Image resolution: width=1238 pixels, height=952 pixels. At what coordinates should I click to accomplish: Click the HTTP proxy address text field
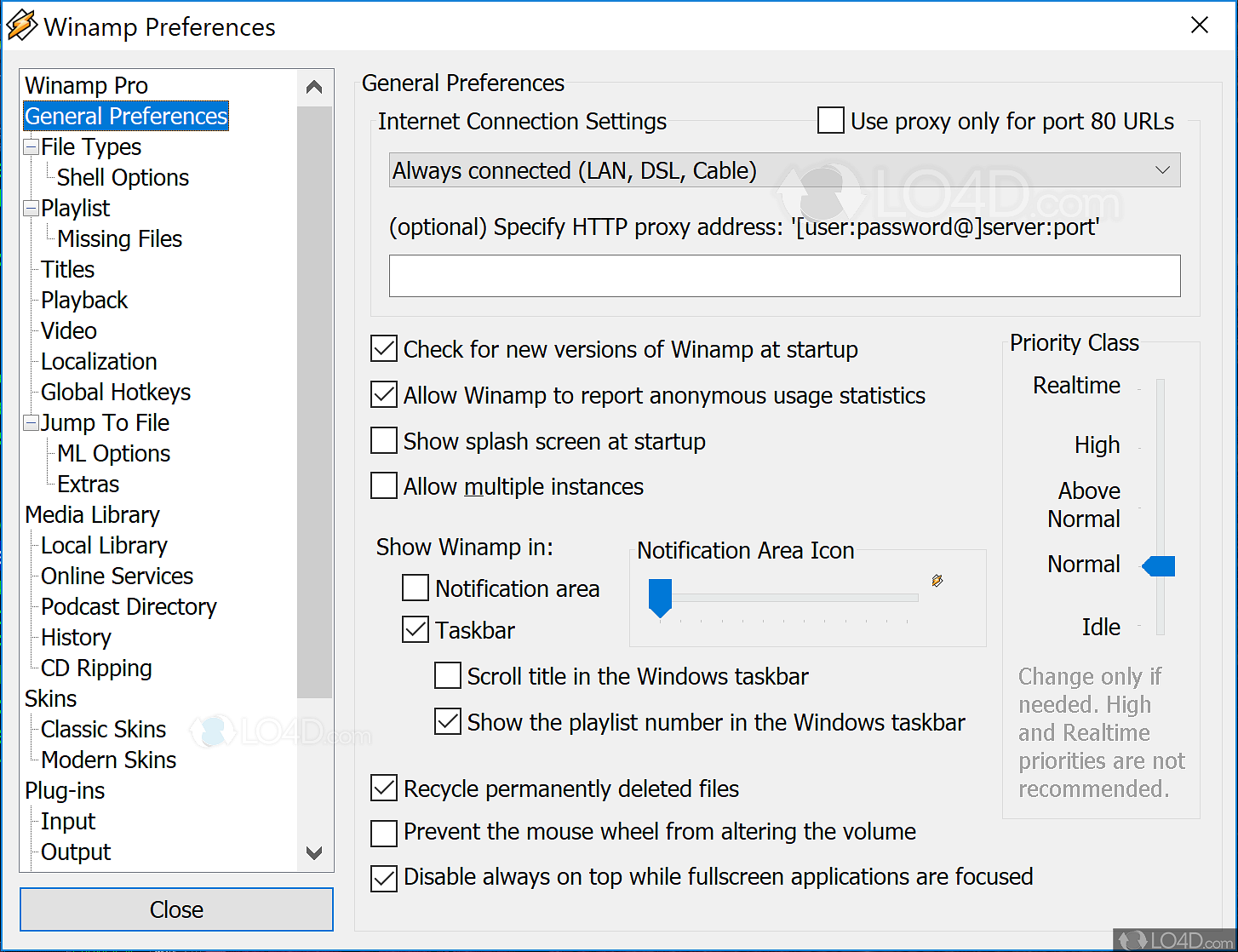pyautogui.click(x=784, y=276)
